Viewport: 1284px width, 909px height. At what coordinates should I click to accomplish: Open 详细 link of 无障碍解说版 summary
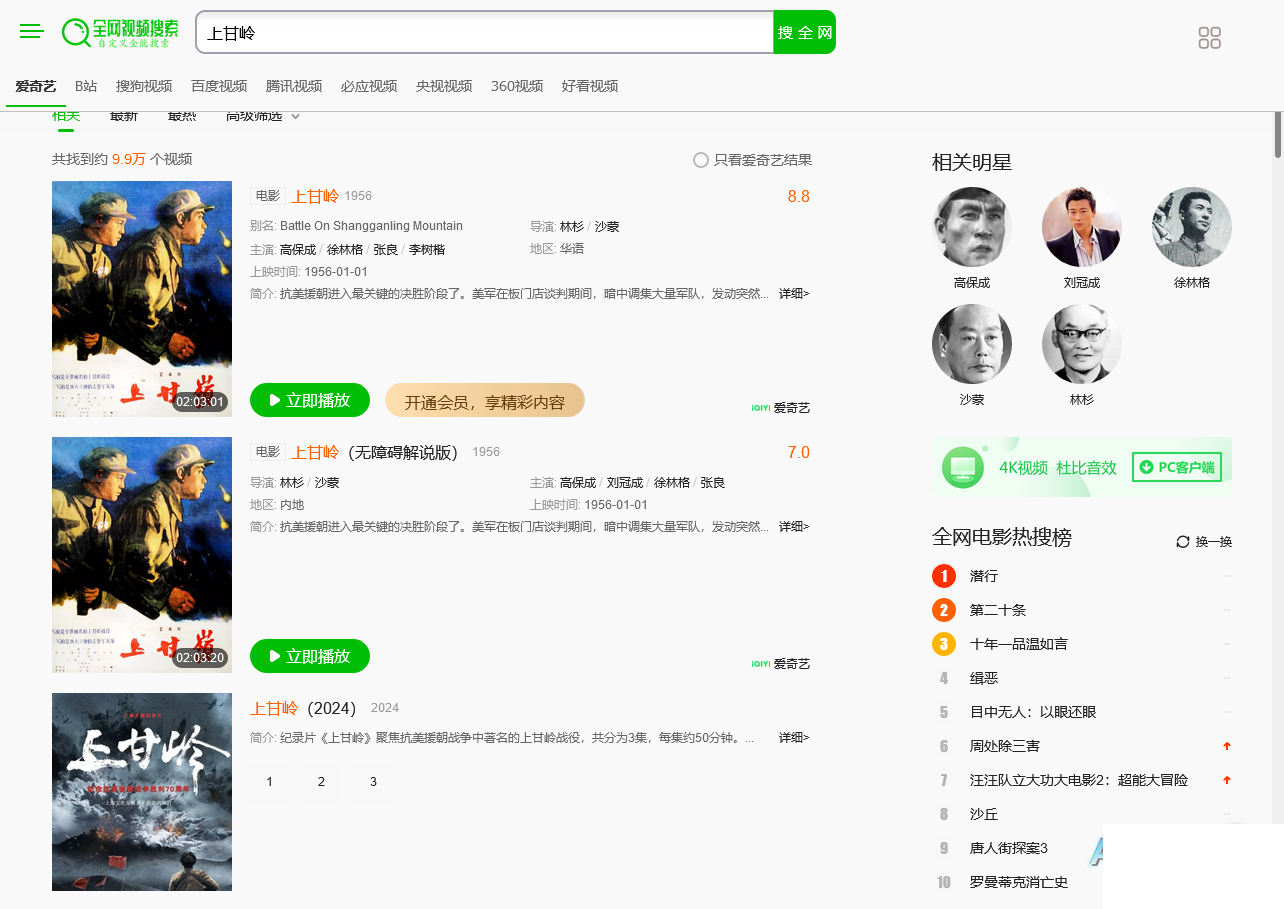tap(794, 527)
